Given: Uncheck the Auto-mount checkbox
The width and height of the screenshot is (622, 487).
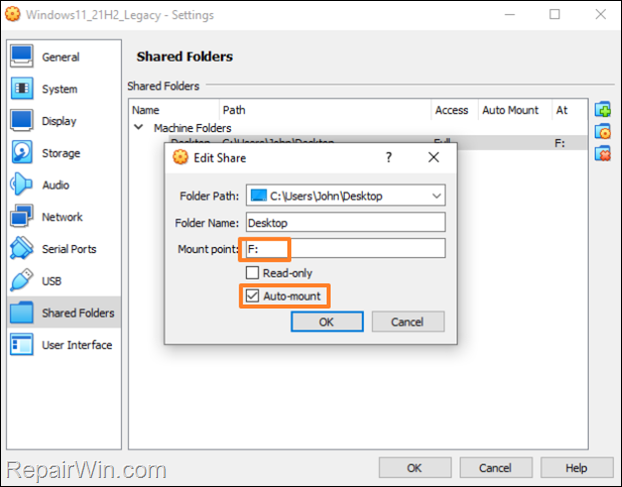Looking at the screenshot, I should pyautogui.click(x=252, y=296).
